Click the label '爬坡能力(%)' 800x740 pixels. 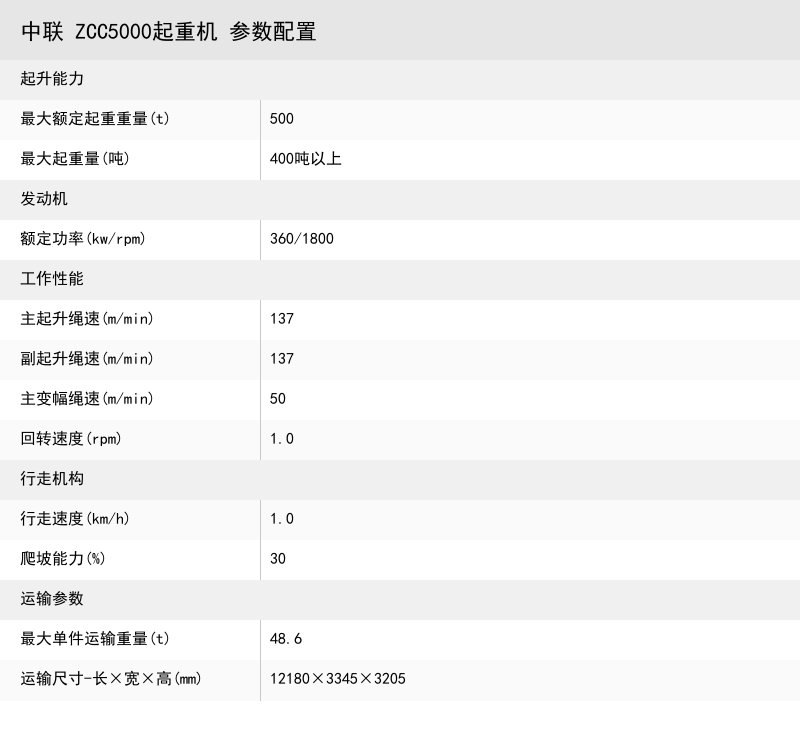[63, 559]
